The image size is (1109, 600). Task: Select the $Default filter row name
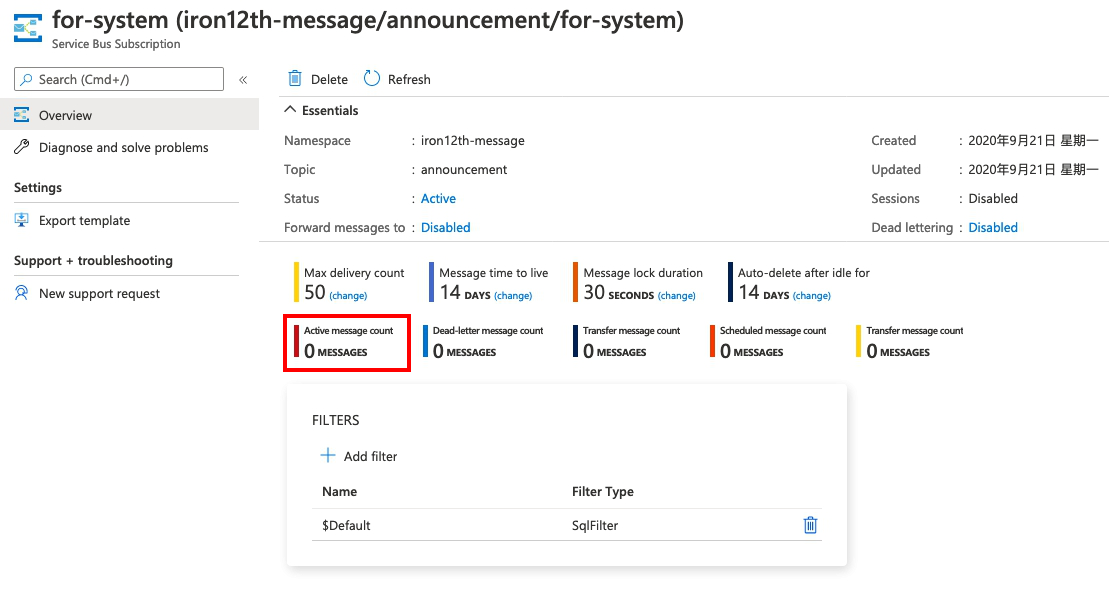coord(346,526)
